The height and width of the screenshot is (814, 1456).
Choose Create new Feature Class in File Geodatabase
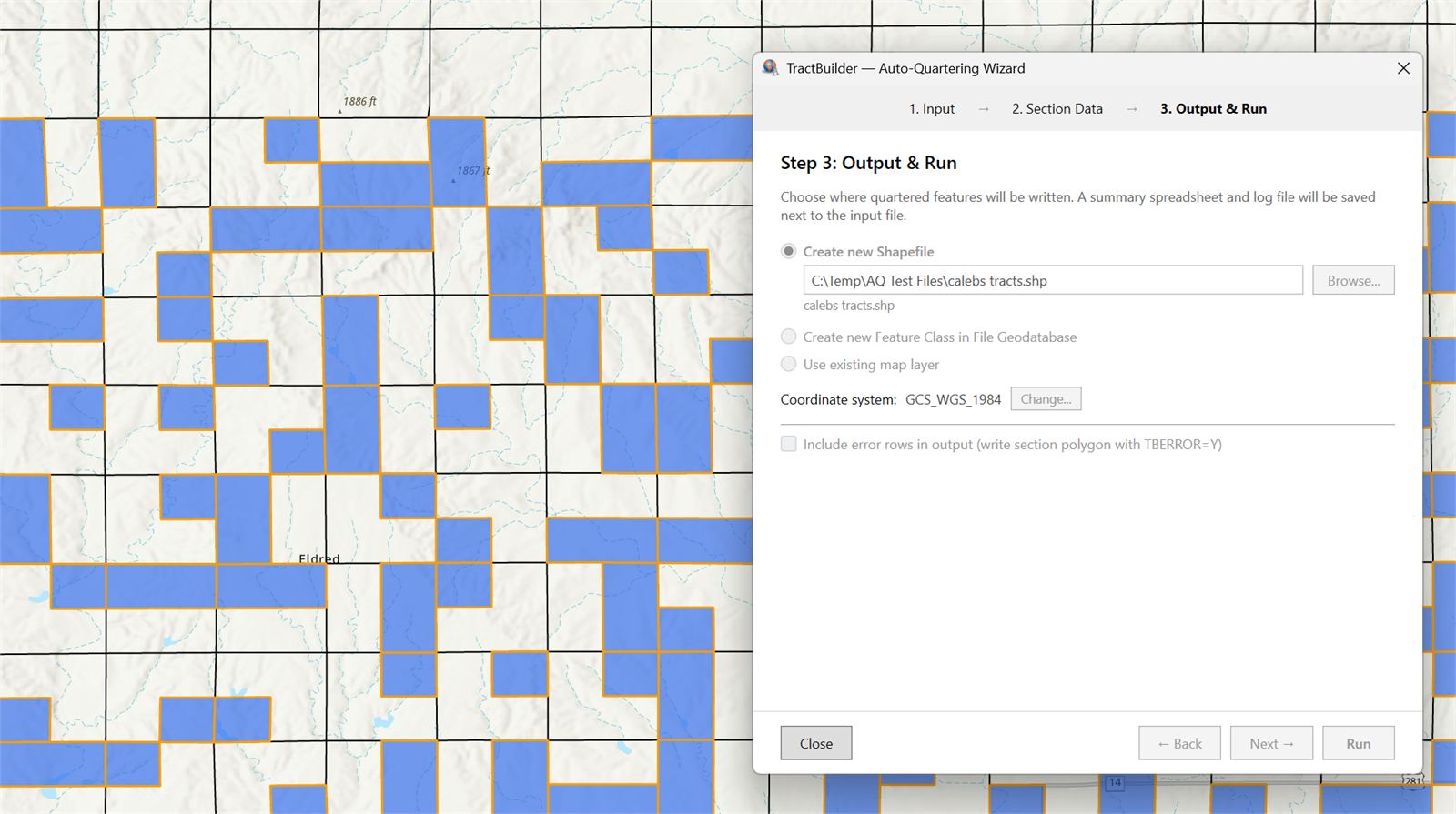coord(789,337)
